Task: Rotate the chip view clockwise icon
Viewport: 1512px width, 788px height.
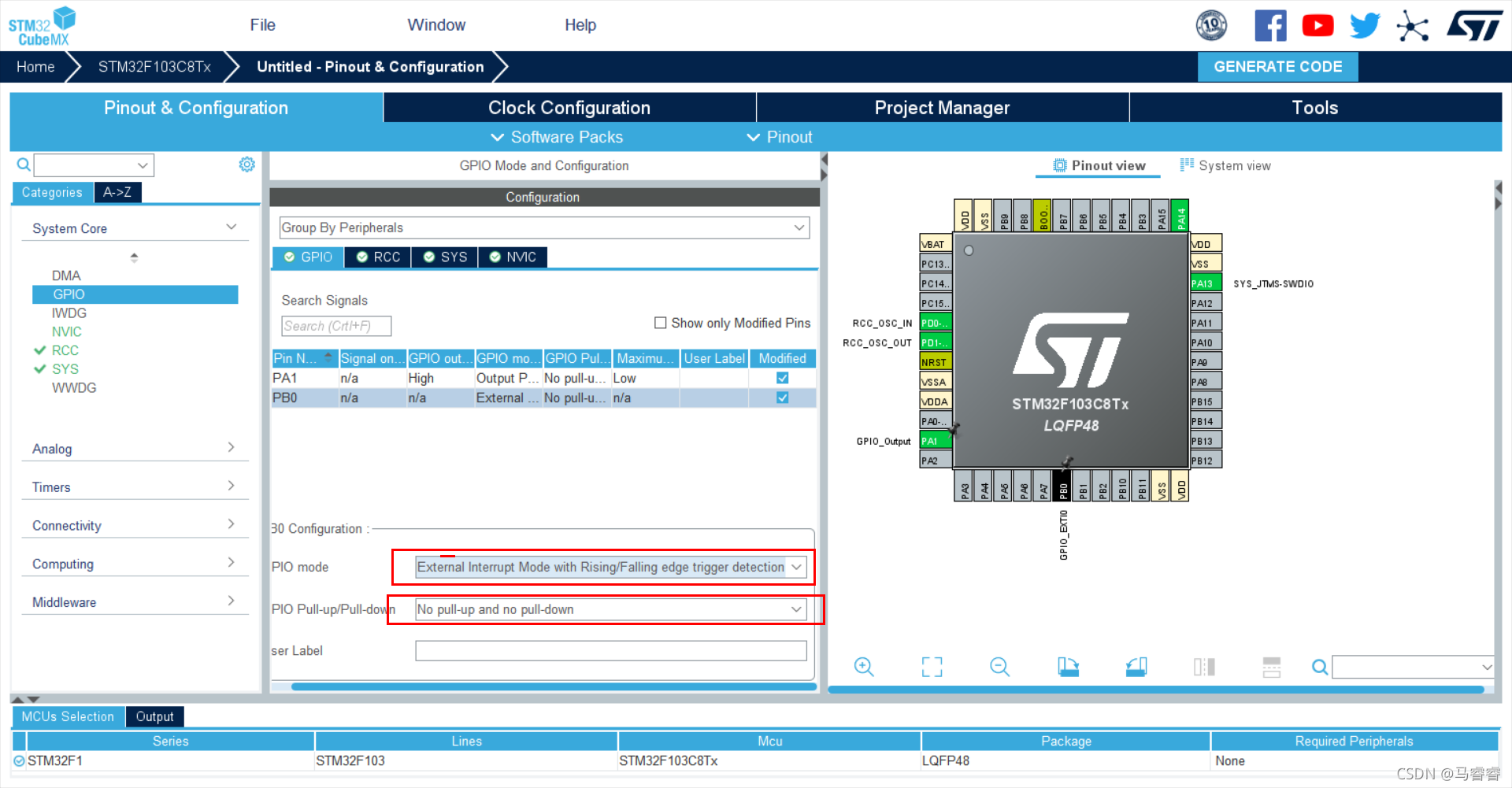Action: click(x=1068, y=667)
